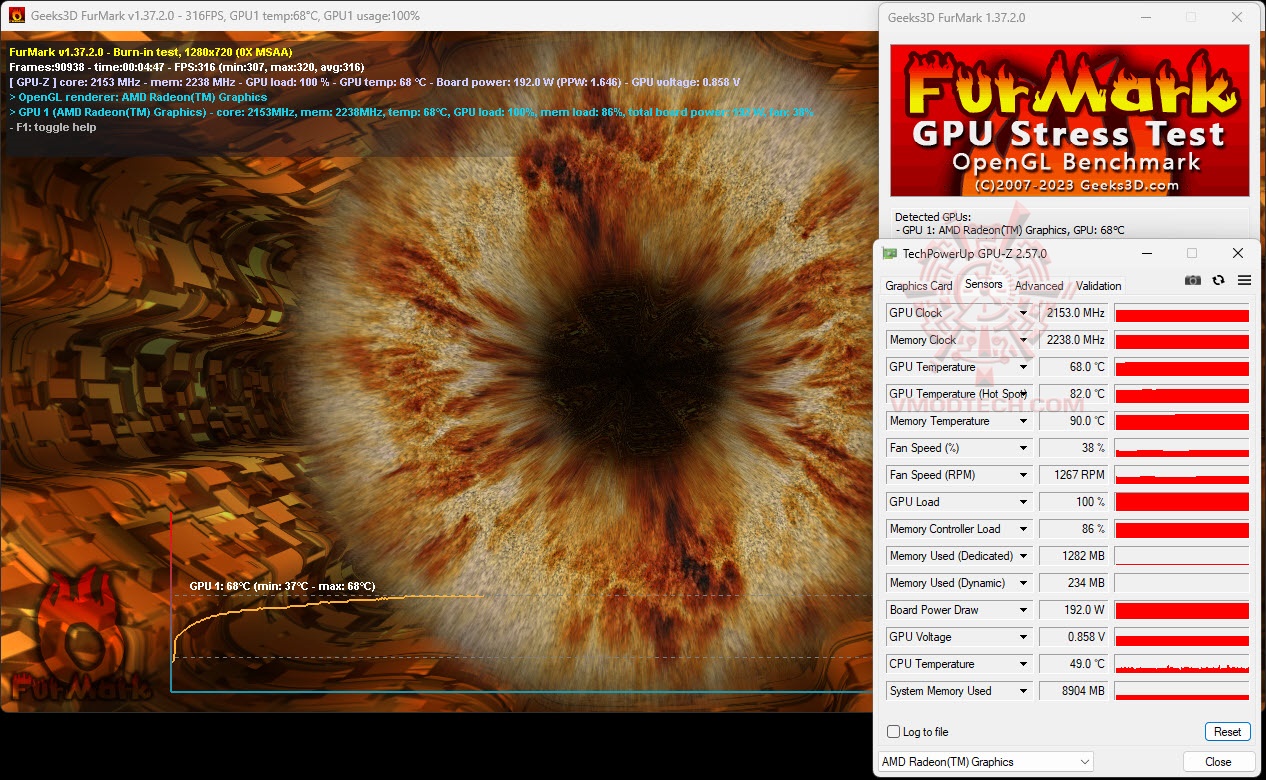Close the FurMark 1.37.2.0 dialog window
The height and width of the screenshot is (780, 1266).
1238,17
